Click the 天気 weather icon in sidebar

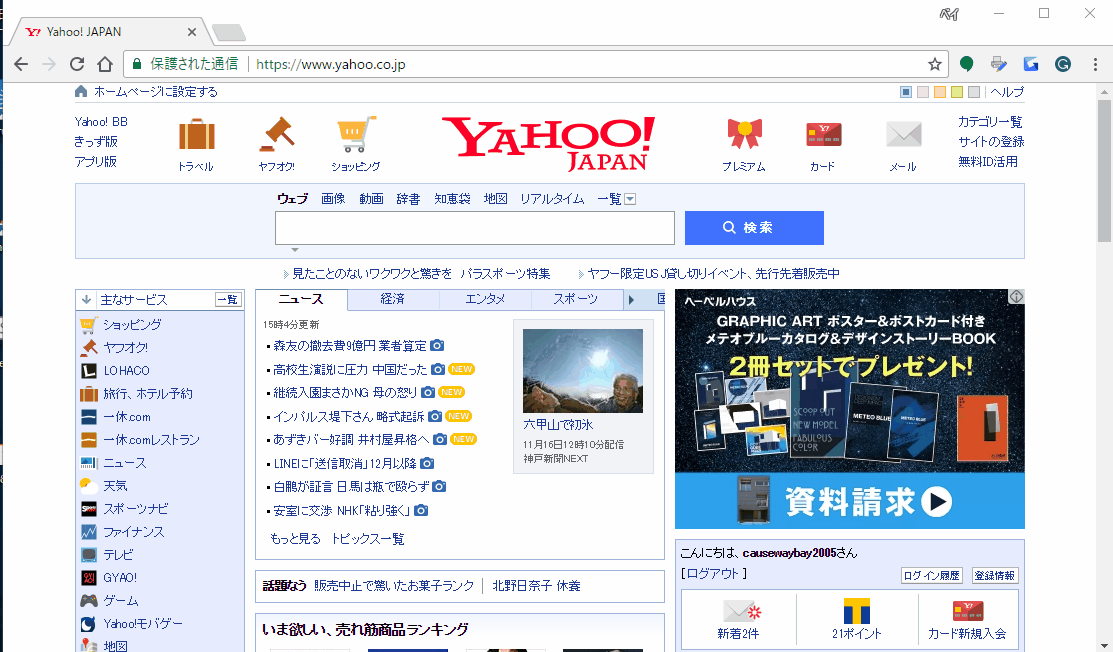[89, 486]
